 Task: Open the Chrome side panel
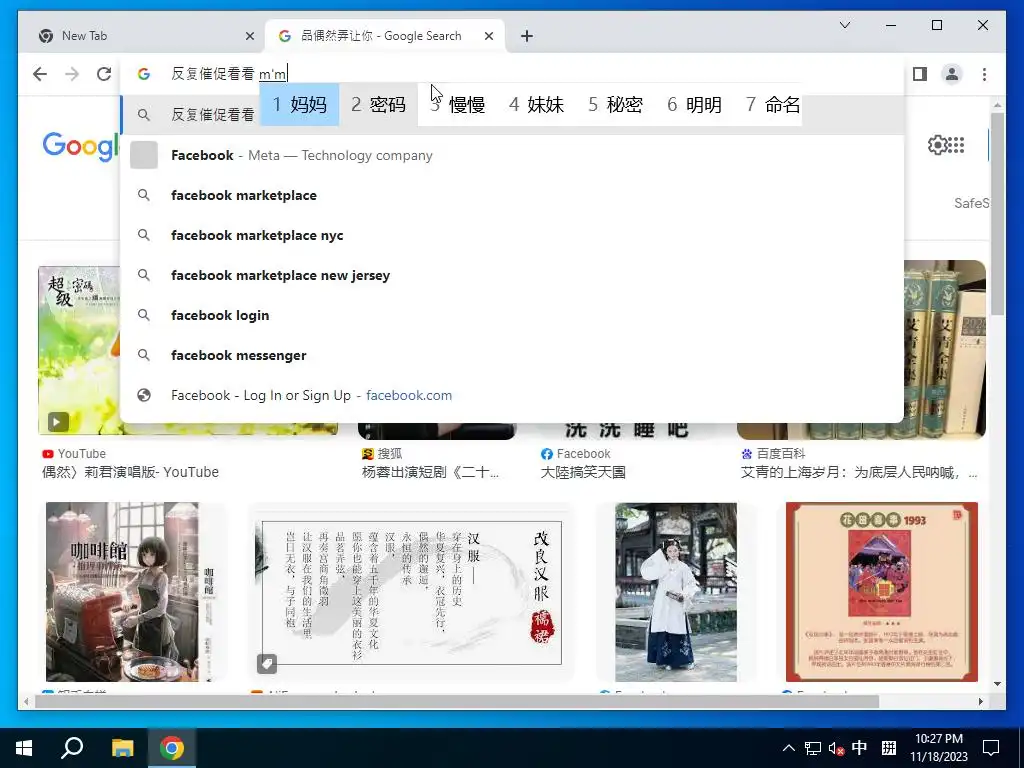pos(920,74)
